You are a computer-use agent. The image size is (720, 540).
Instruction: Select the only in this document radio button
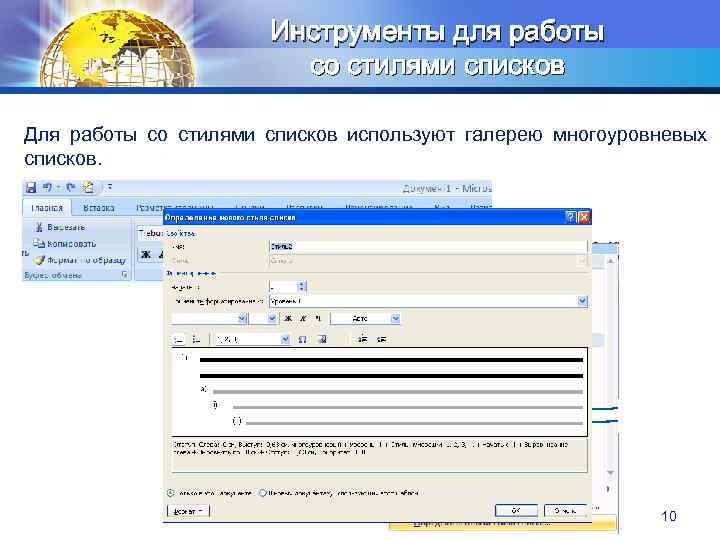171,493
